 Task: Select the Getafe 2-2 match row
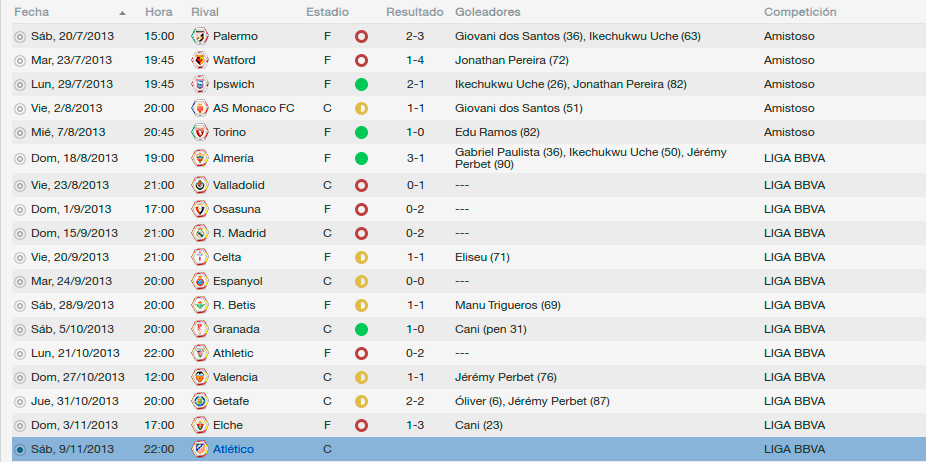[x=469, y=401]
